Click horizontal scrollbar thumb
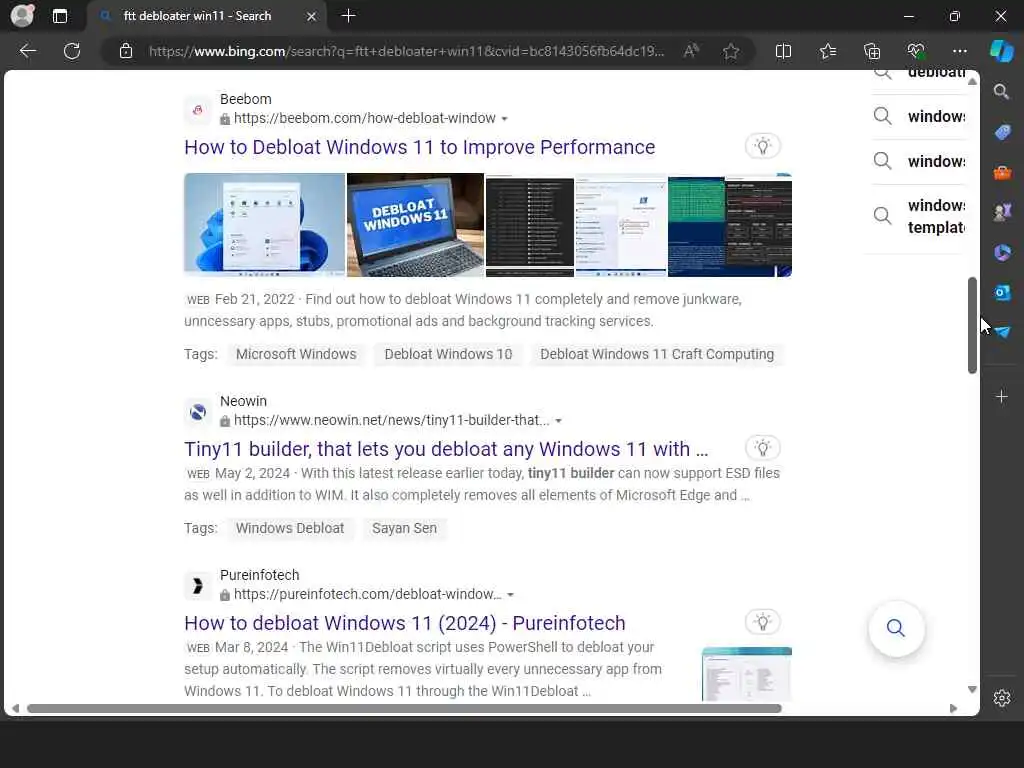This screenshot has height=768, width=1024. (x=404, y=709)
